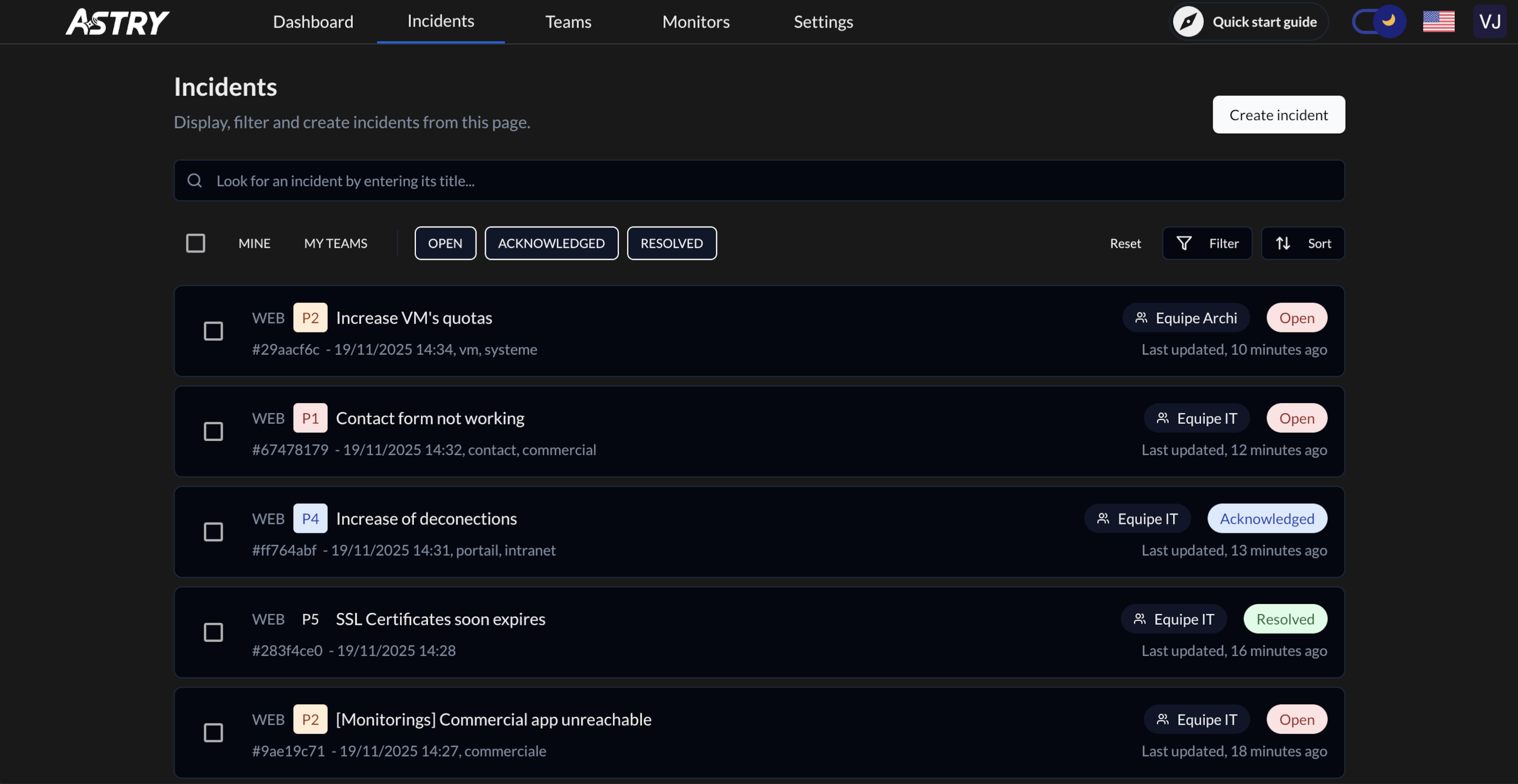Viewport: 1518px width, 784px height.
Task: Click the Sort arrows icon
Action: click(1282, 243)
